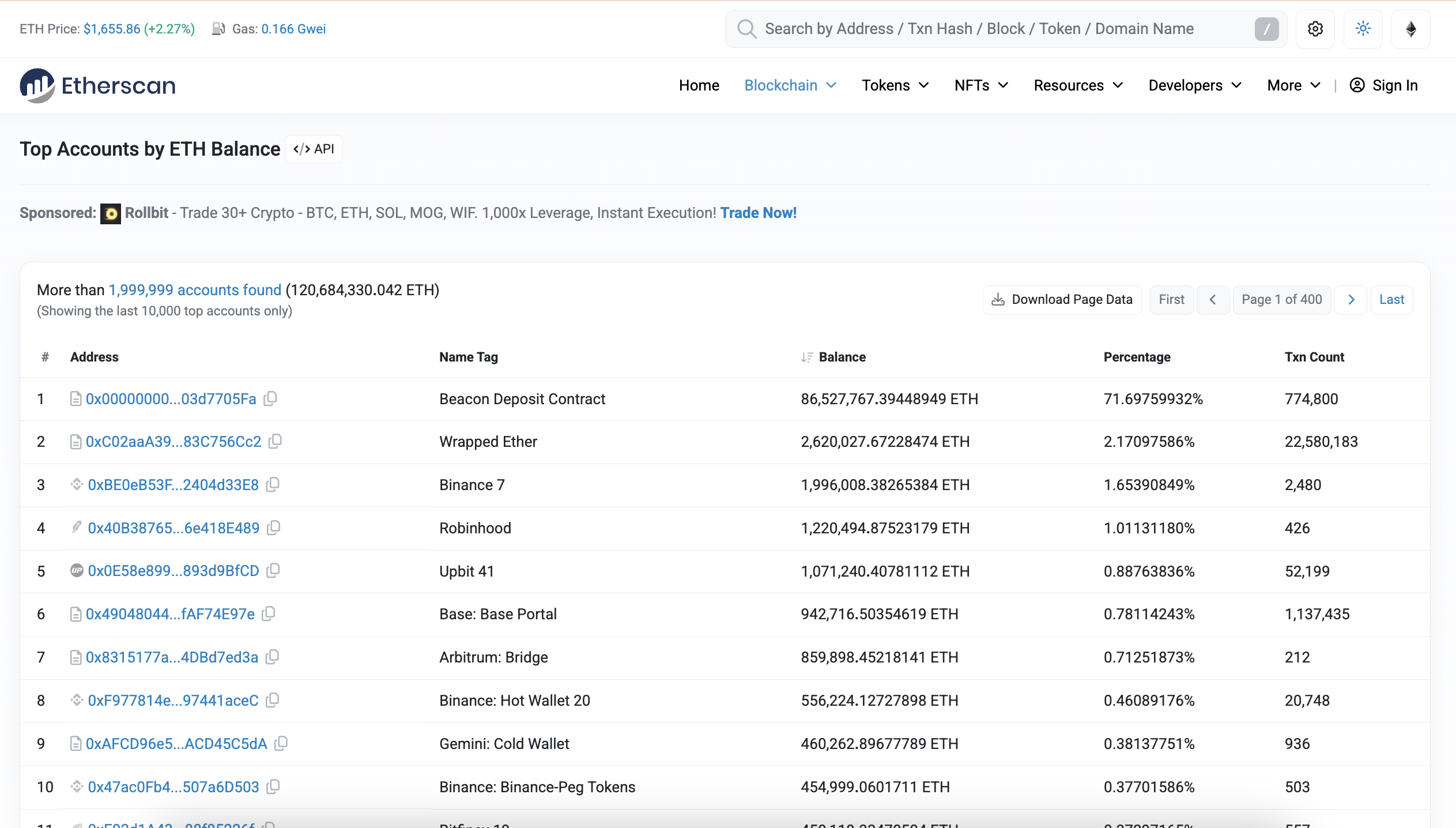Viewport: 1456px width, 828px height.
Task: Copy address 0xC02aaA39...83C756Cc2
Action: (276, 441)
